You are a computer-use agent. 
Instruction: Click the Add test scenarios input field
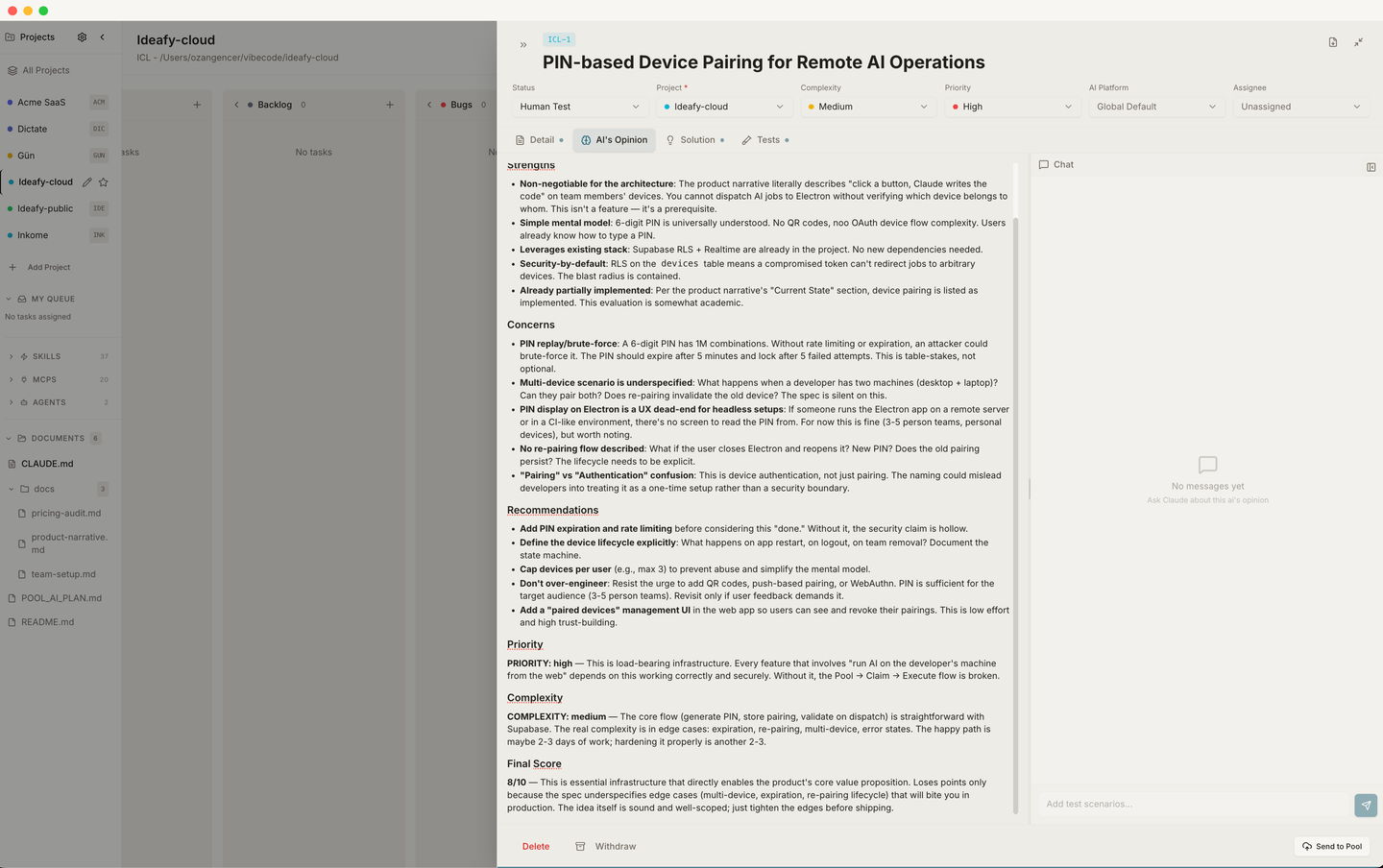[1195, 805]
